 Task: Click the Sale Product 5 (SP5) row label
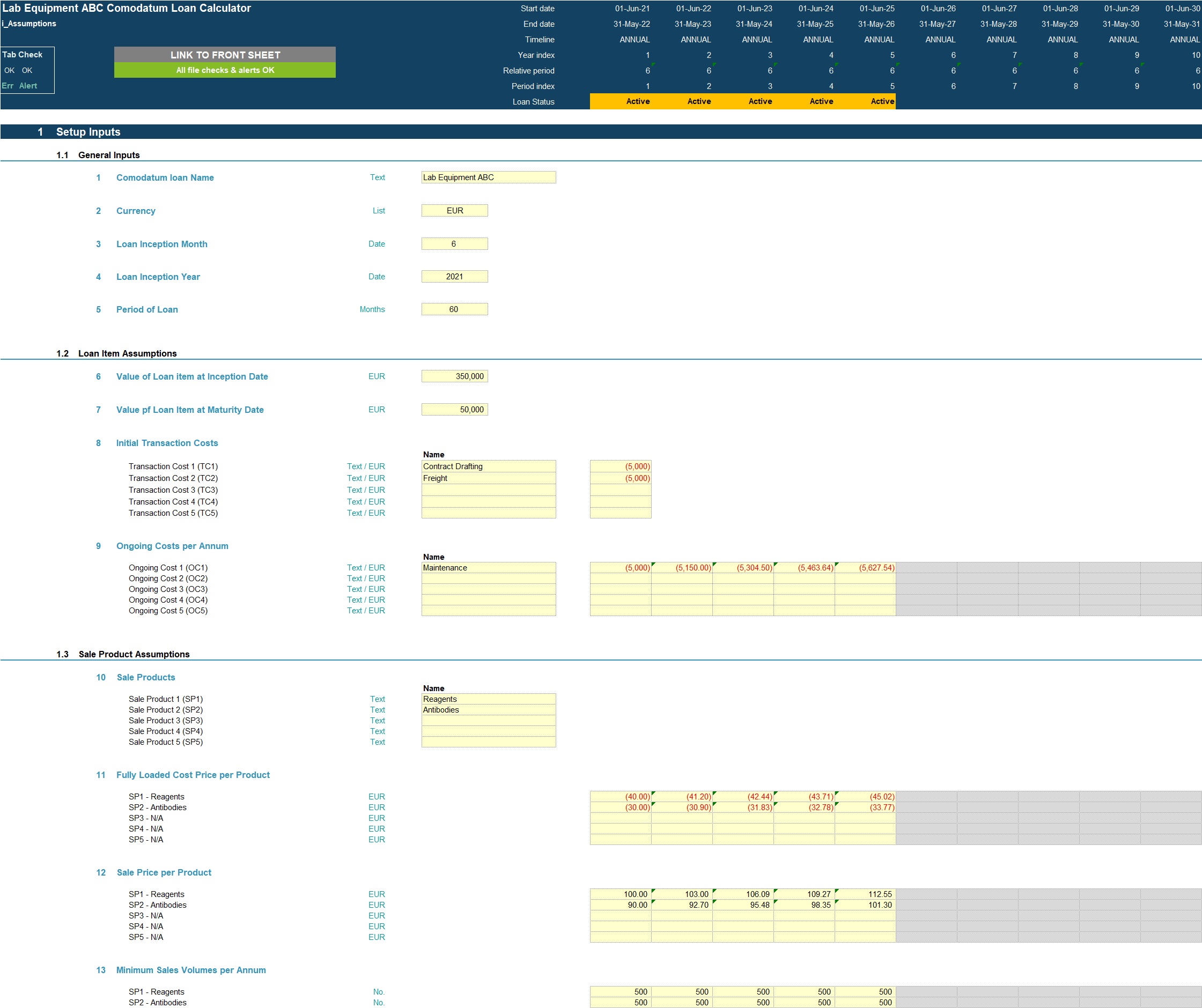[x=165, y=742]
